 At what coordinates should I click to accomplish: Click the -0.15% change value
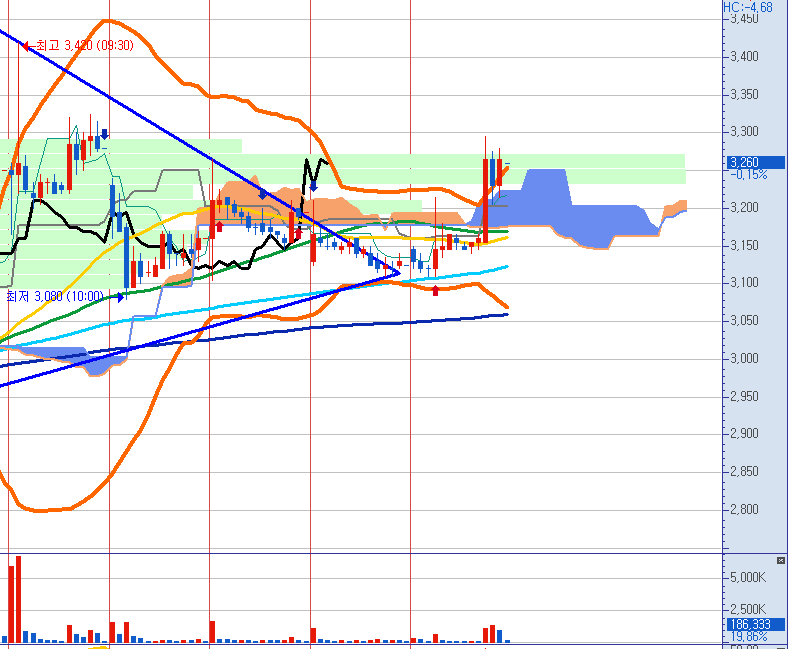pyautogui.click(x=749, y=175)
